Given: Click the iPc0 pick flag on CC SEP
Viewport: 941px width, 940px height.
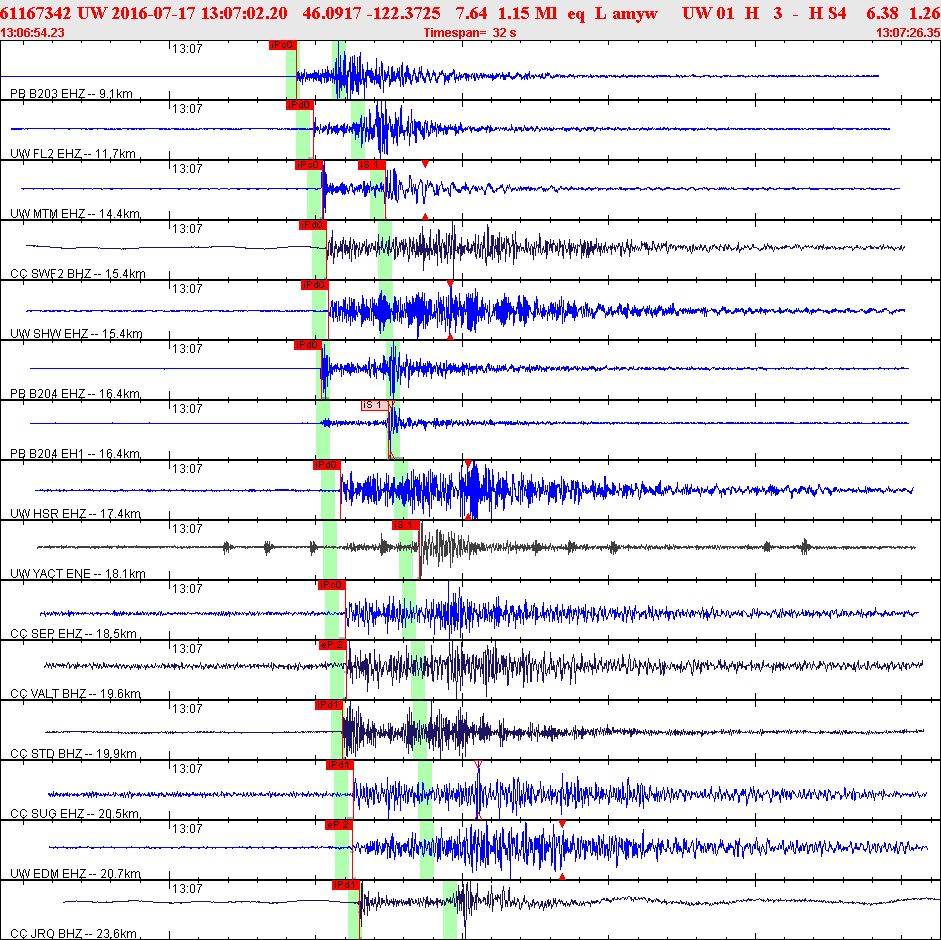Looking at the screenshot, I should click(x=331, y=585).
